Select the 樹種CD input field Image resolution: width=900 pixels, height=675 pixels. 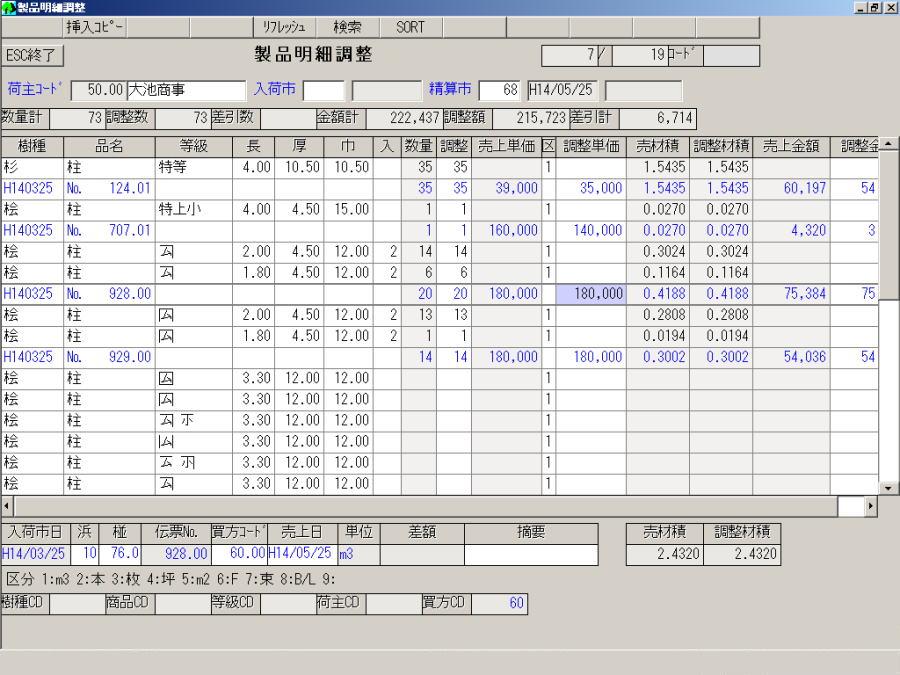pos(77,603)
